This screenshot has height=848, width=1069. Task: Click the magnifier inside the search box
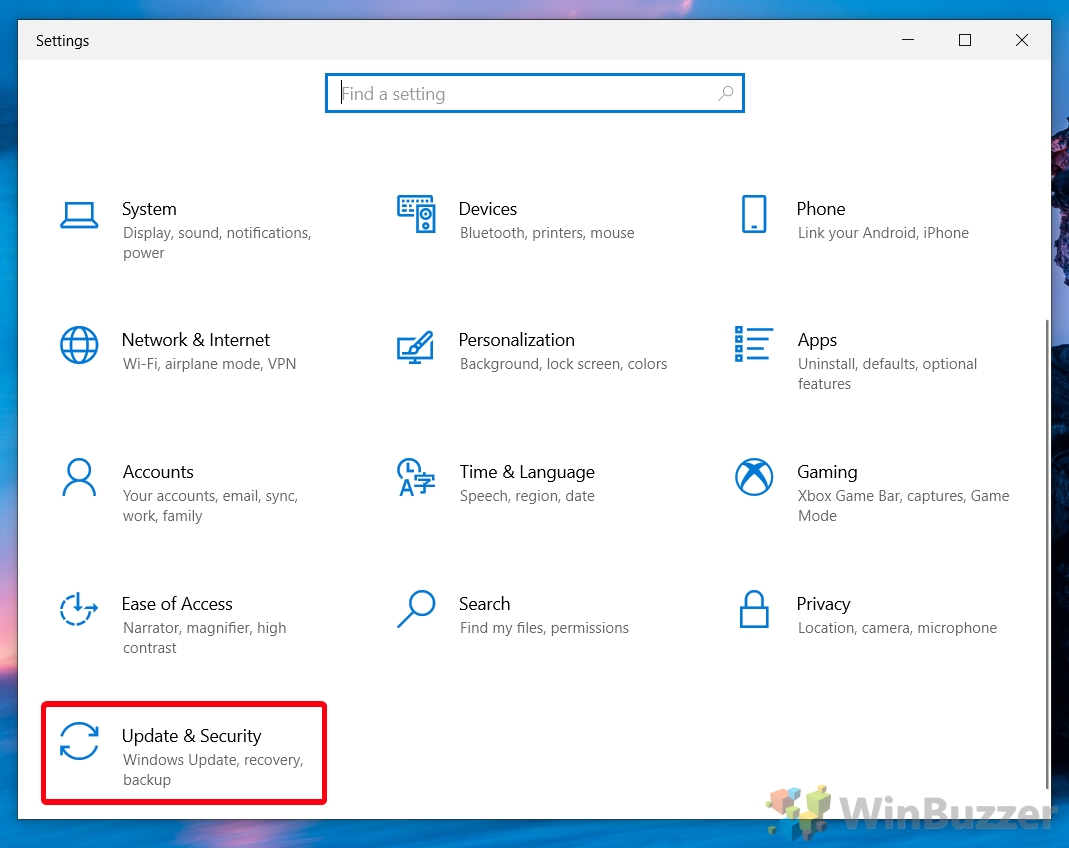(726, 93)
